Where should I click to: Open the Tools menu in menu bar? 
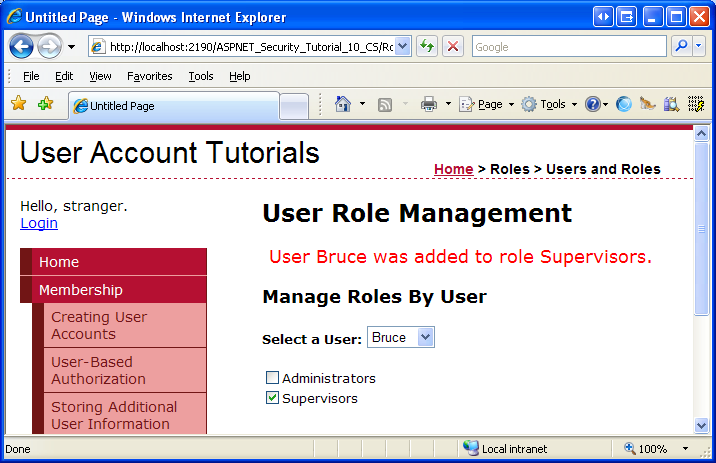(201, 76)
